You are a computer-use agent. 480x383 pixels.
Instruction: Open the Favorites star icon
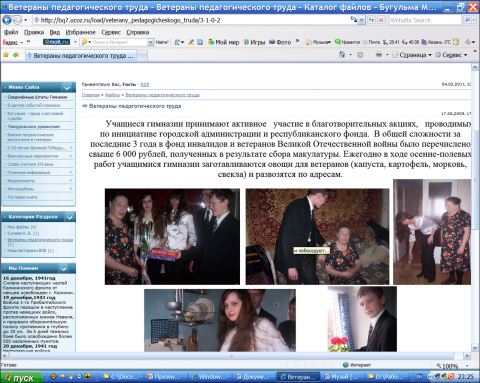tap(6, 55)
